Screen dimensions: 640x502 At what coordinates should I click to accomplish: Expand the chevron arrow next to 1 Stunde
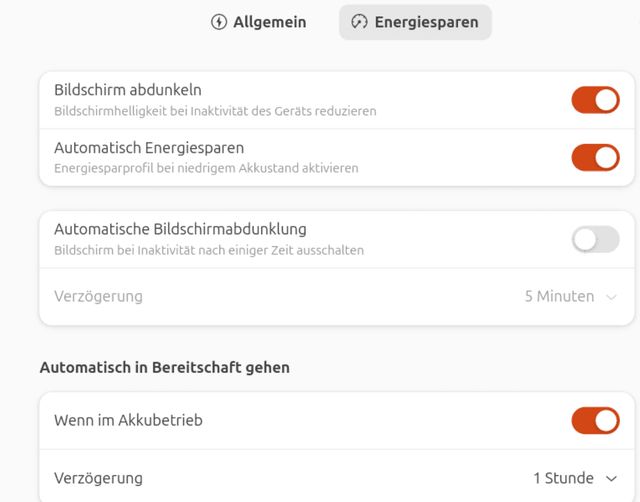click(x=611, y=479)
